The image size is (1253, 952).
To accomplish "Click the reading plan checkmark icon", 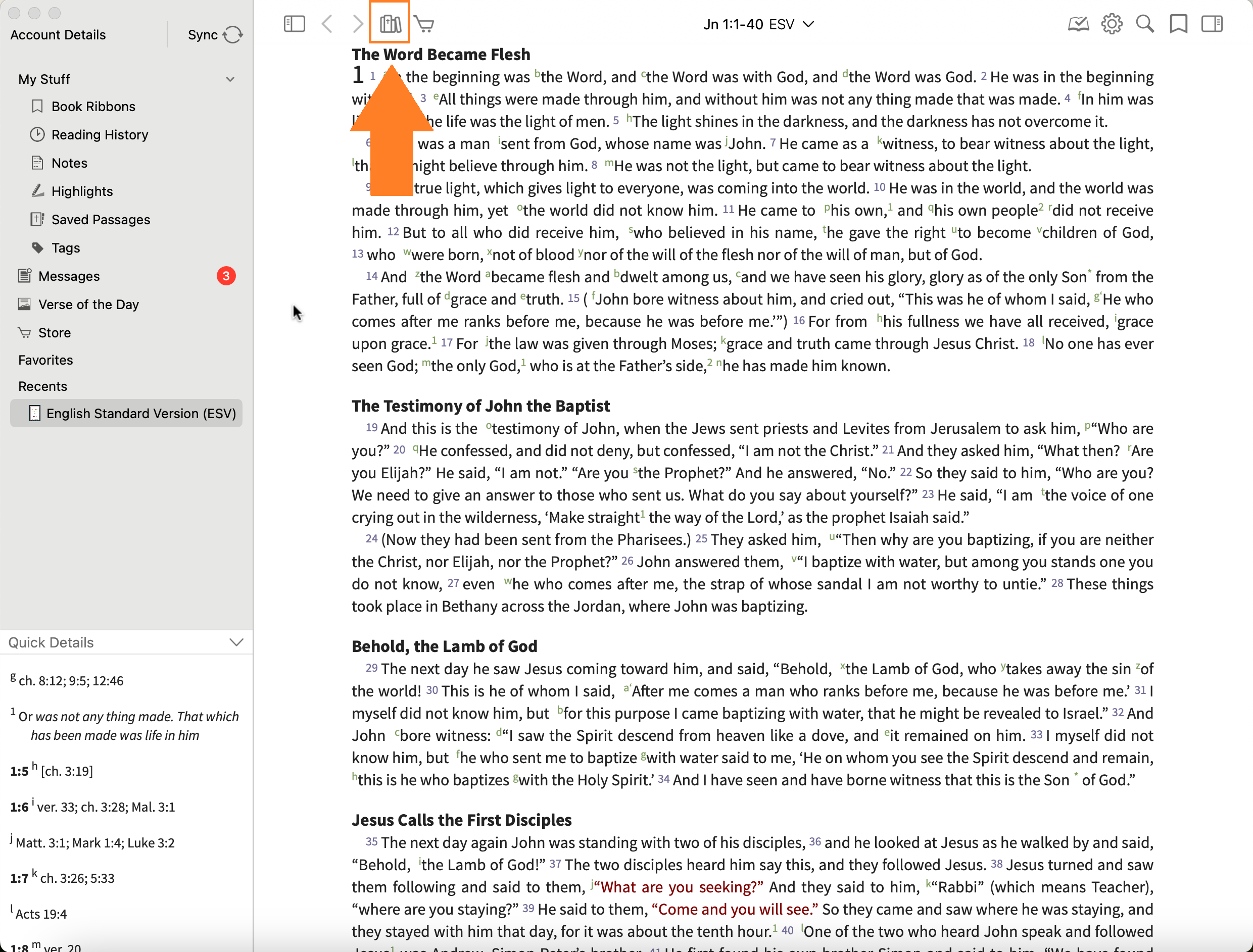I will [x=1078, y=24].
